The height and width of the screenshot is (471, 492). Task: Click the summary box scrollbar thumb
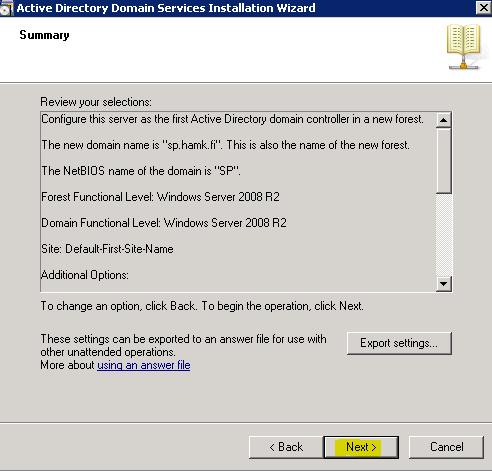[x=444, y=160]
